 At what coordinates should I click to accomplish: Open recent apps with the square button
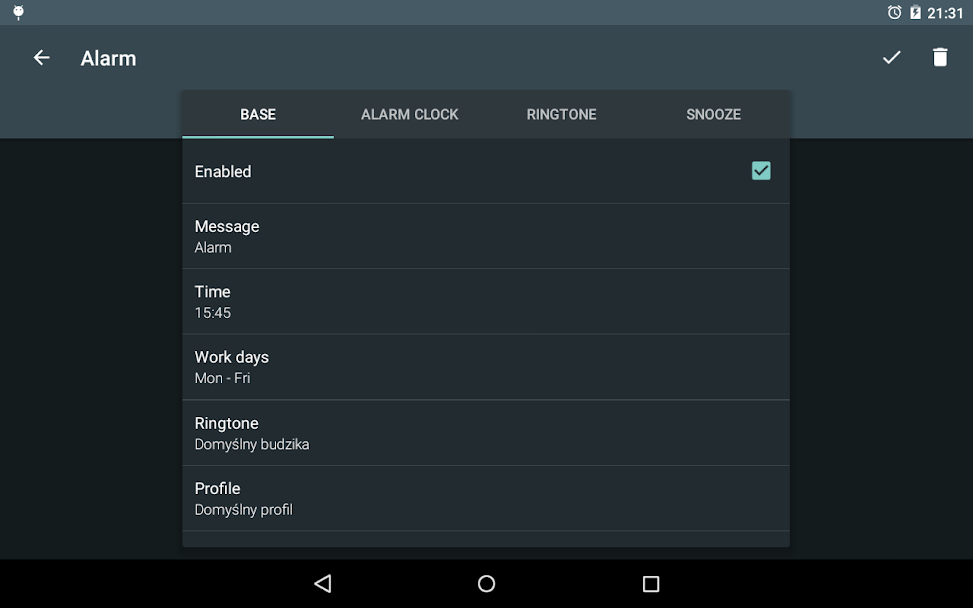651,583
